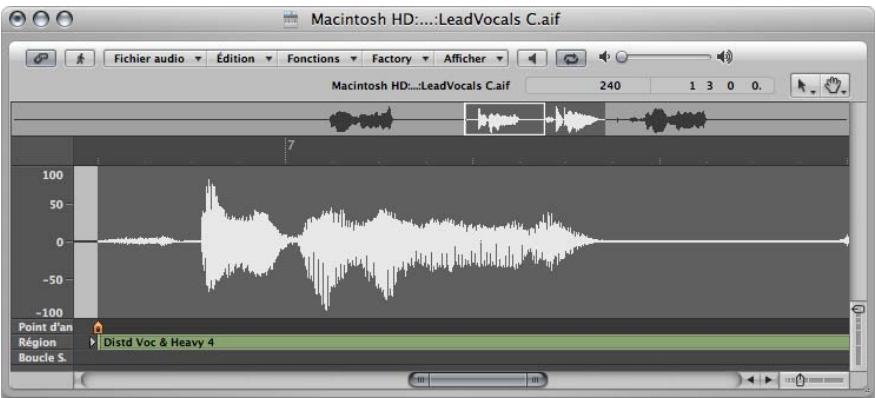The height and width of the screenshot is (398, 876).
Task: Open the Factory menu
Action: click(399, 58)
